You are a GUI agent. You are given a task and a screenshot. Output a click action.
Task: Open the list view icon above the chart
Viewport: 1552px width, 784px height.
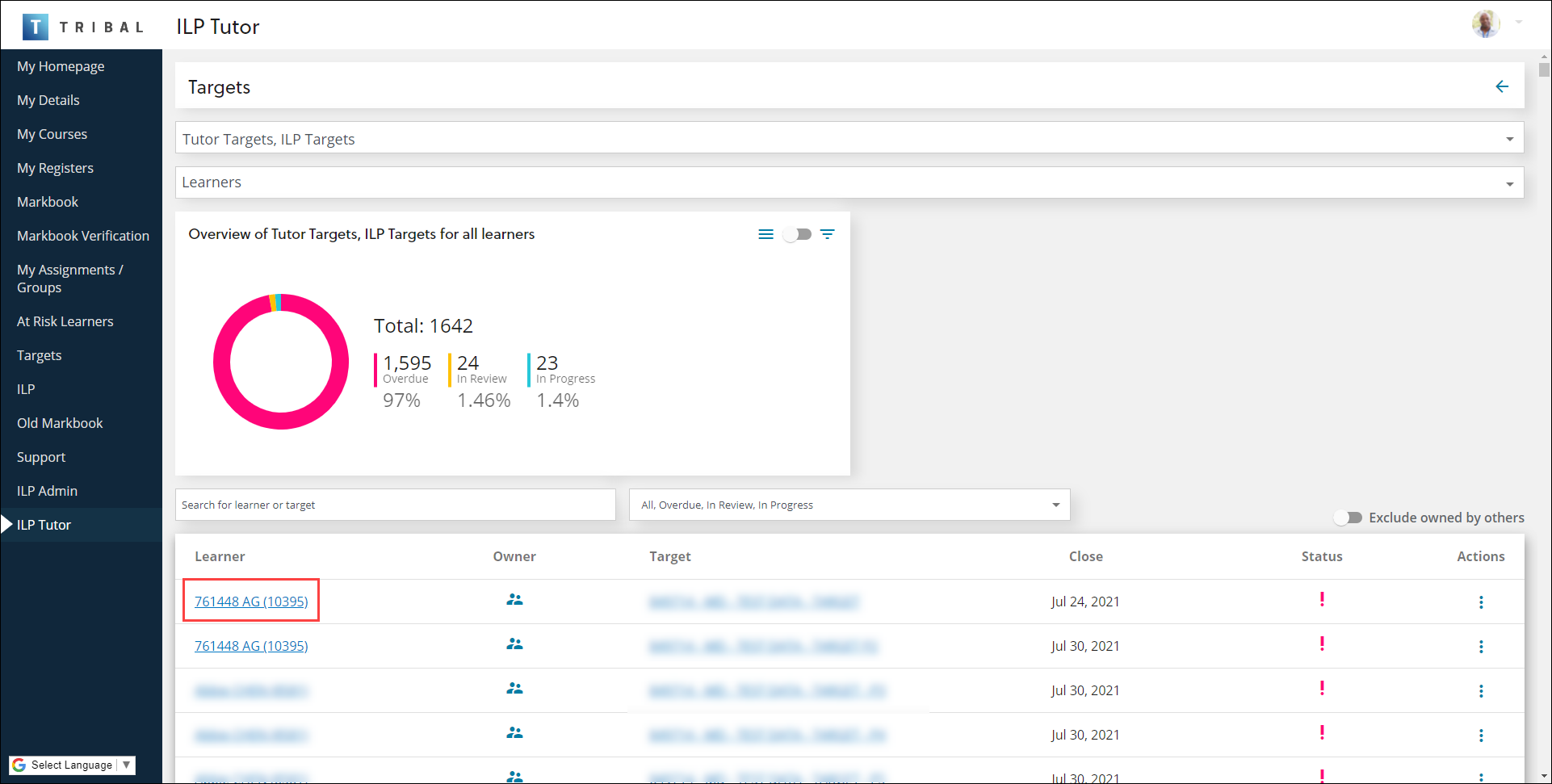[766, 234]
